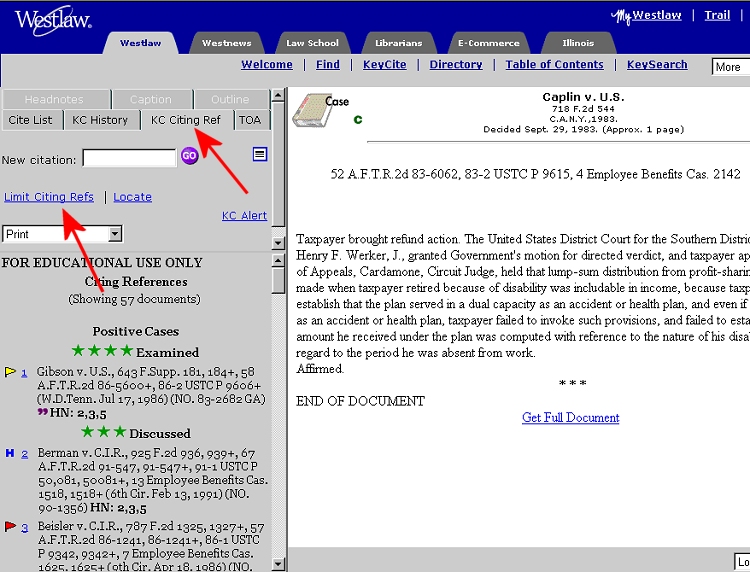Click three green stars Discussed rating
750x572 pixels.
coord(103,432)
